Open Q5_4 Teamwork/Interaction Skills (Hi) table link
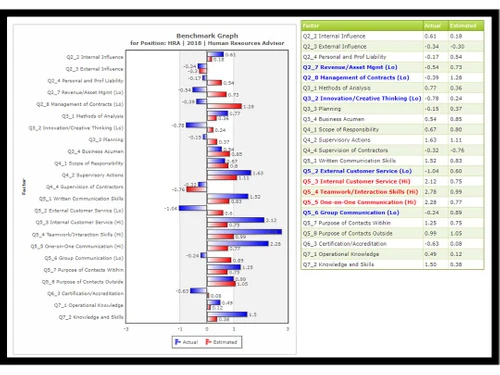Viewport: 500px width, 375px height. click(x=360, y=192)
